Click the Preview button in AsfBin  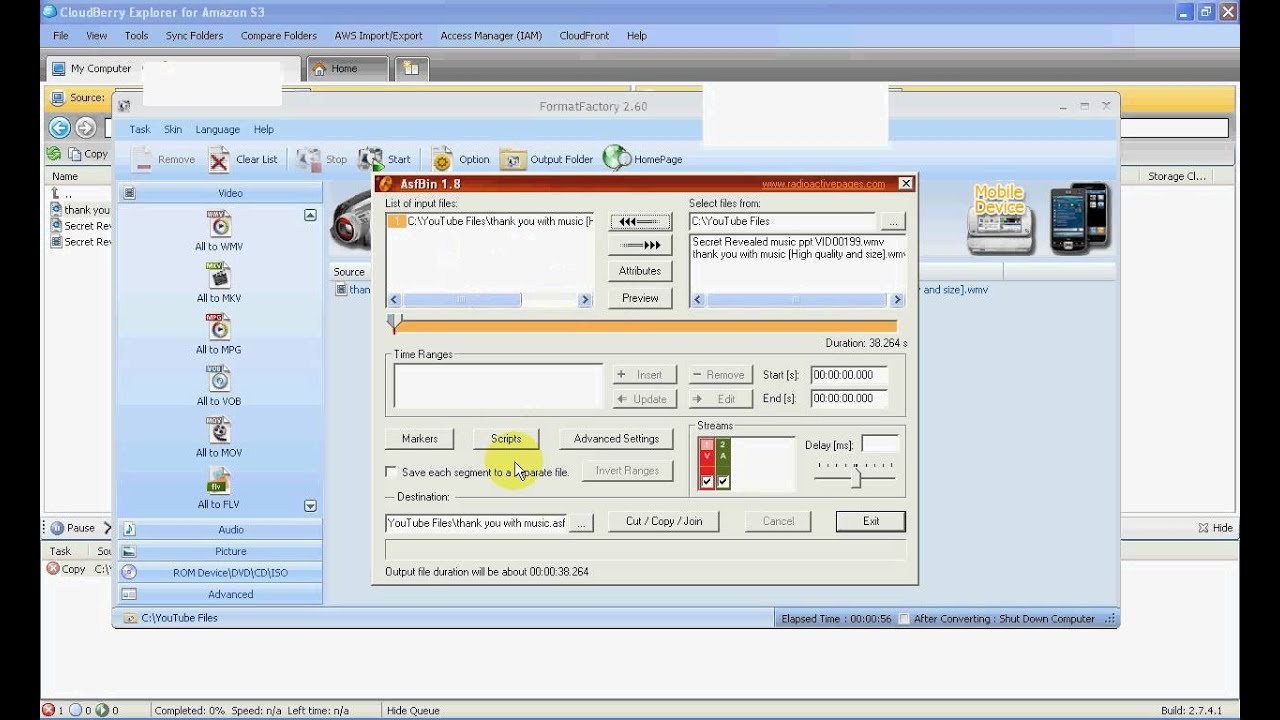click(x=640, y=298)
